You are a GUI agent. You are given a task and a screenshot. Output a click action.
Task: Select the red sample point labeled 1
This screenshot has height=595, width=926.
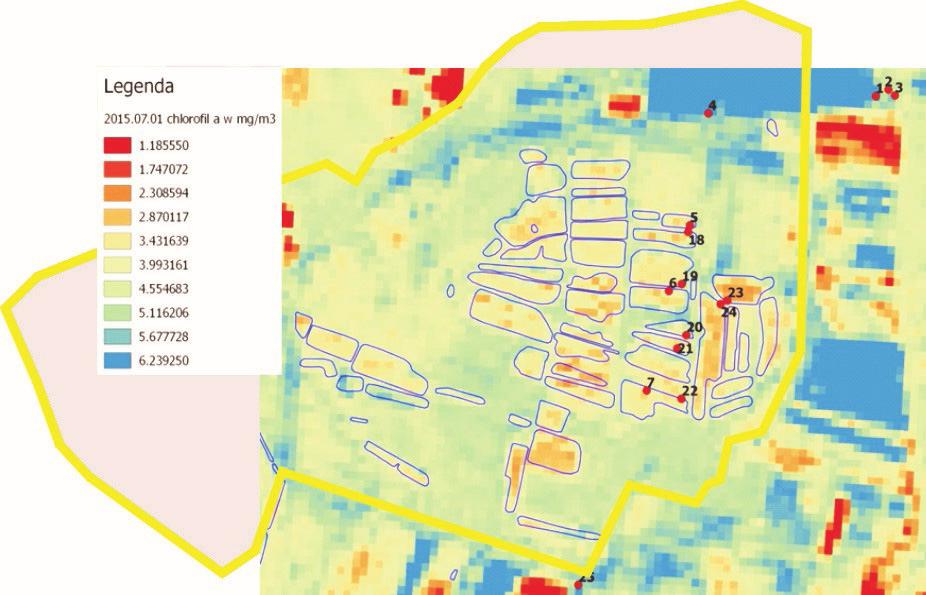[x=876, y=96]
